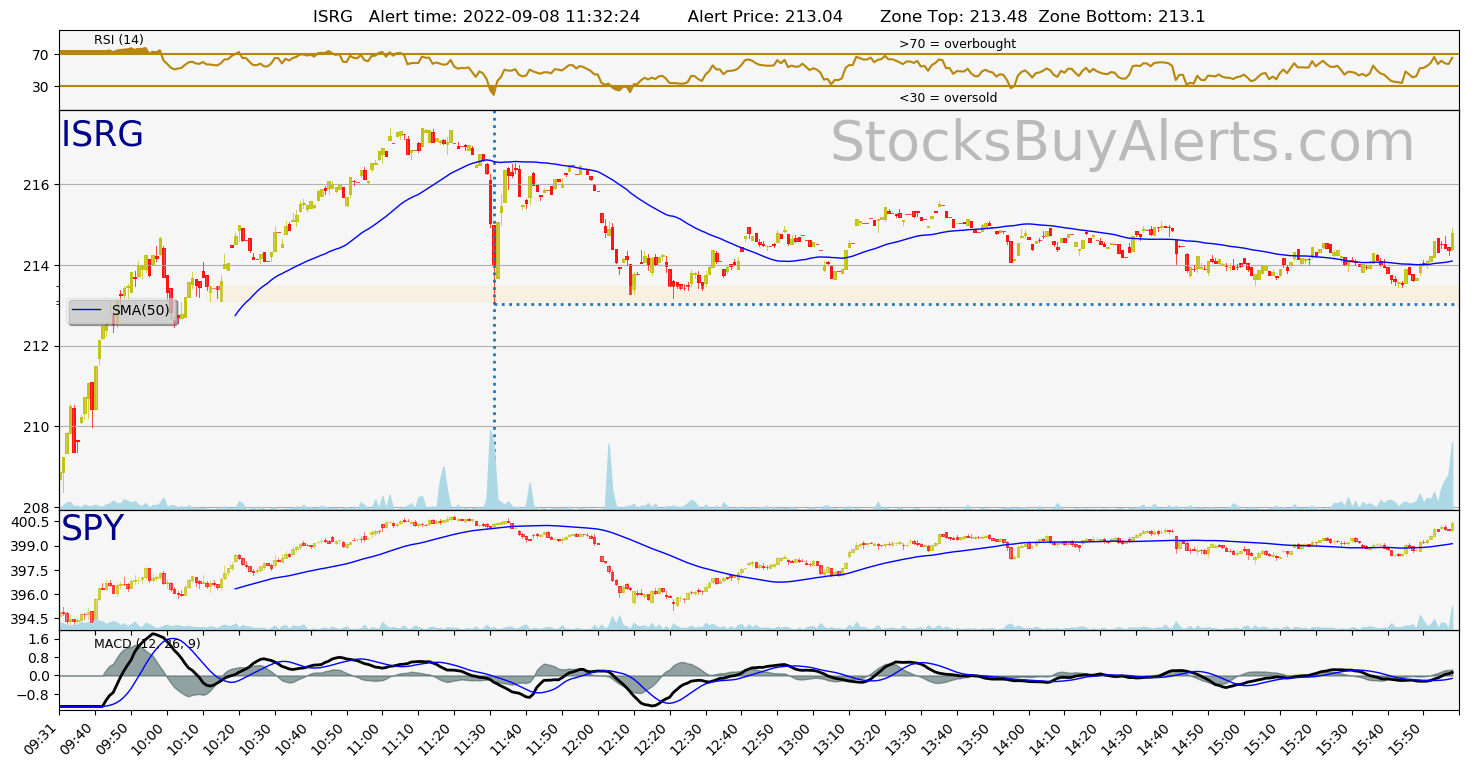The width and height of the screenshot is (1474, 768).
Task: Click the MACD 0.8 axis label
Action: [40, 657]
